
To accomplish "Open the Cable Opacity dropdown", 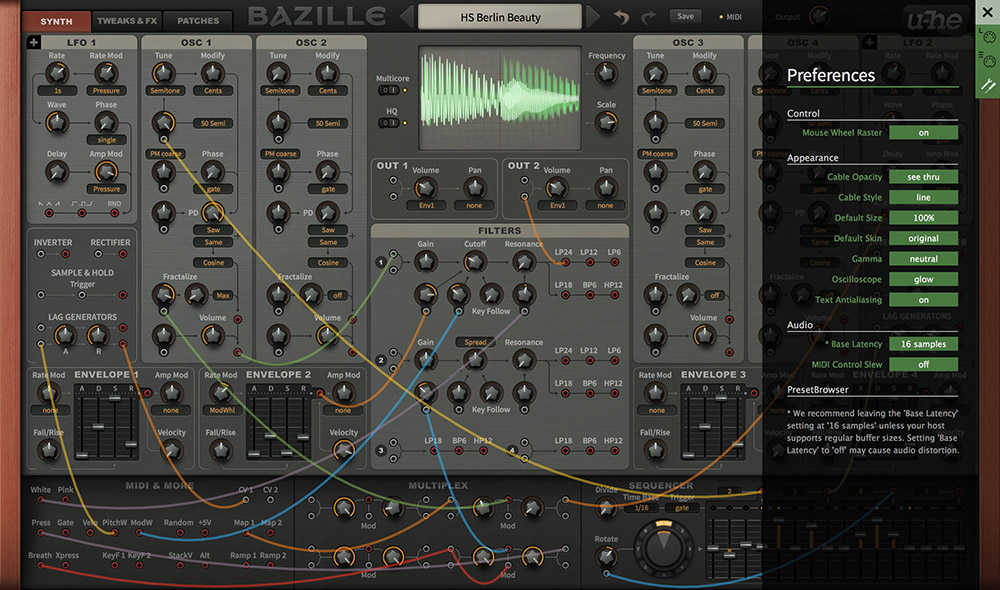I will point(923,177).
